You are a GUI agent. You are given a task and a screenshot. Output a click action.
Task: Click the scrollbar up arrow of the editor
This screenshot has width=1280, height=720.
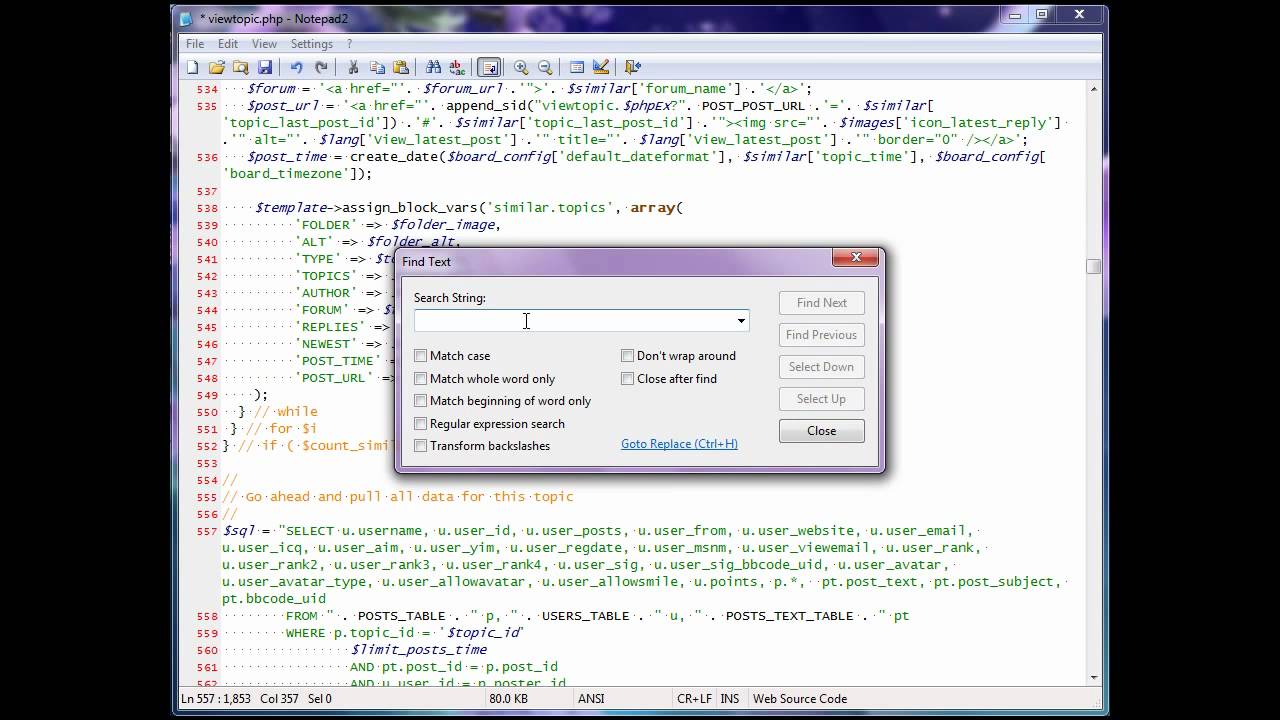(1094, 89)
